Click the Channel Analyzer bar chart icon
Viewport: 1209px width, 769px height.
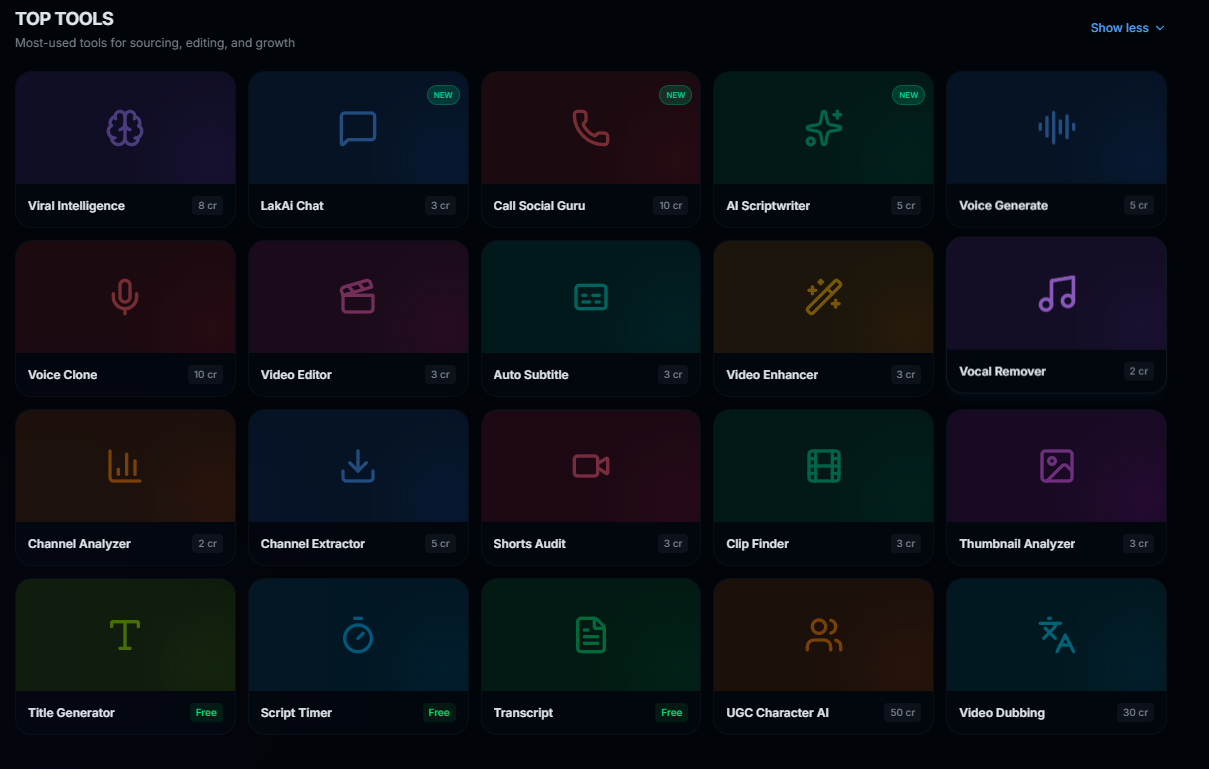[x=125, y=466]
